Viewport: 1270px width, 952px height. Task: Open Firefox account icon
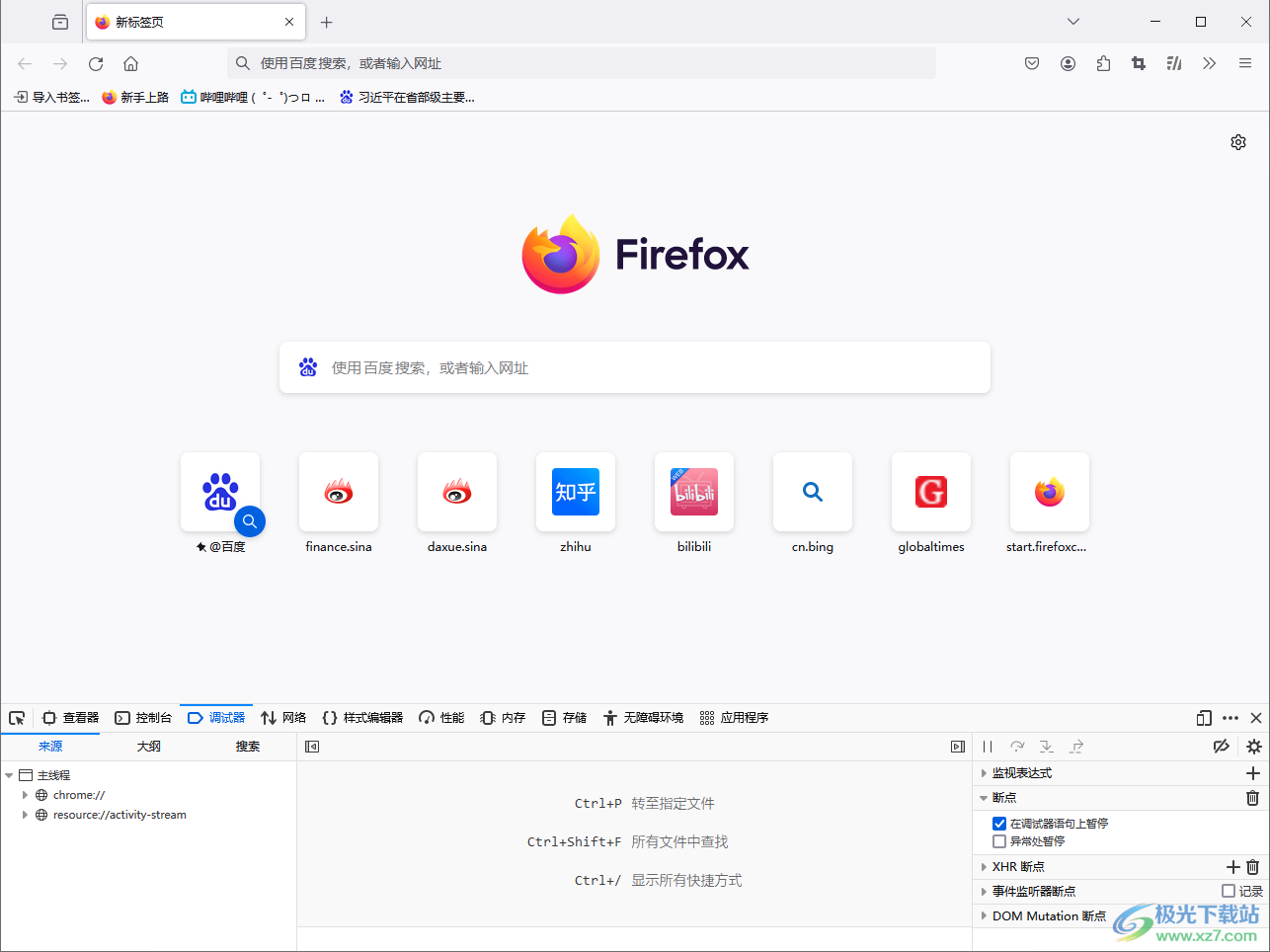click(x=1068, y=63)
